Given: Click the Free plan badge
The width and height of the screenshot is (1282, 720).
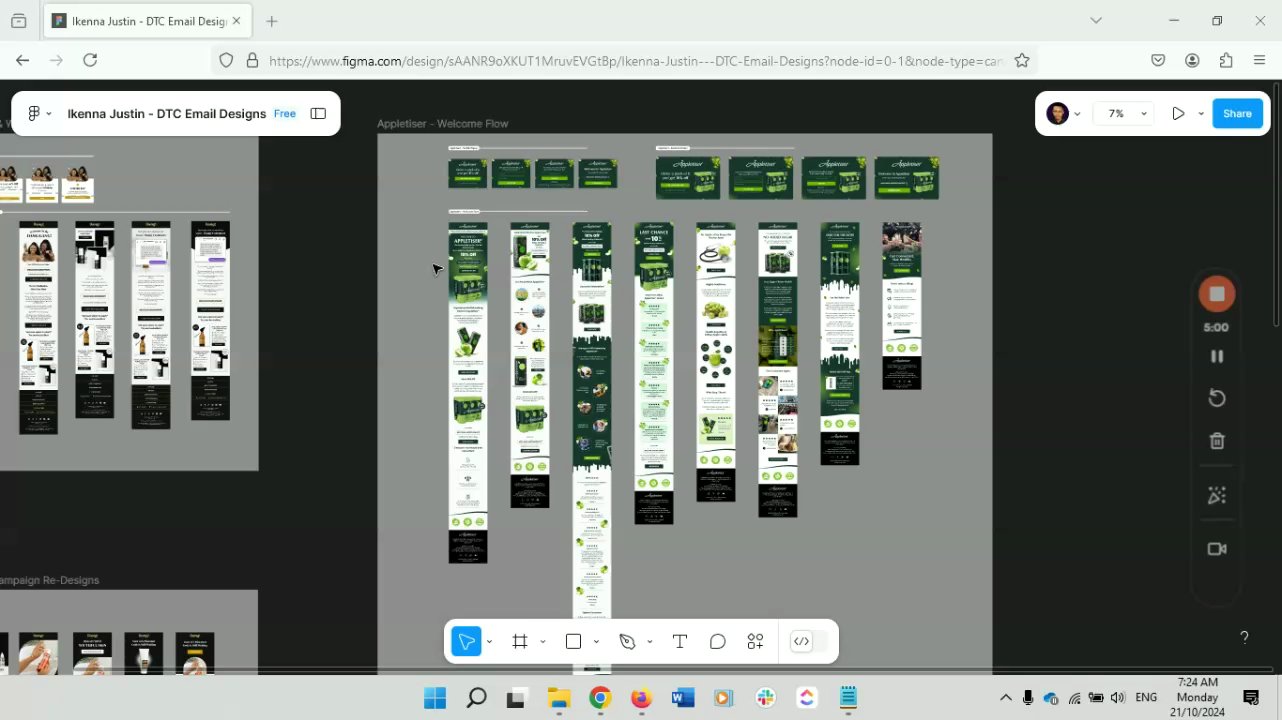Looking at the screenshot, I should coord(285,114).
